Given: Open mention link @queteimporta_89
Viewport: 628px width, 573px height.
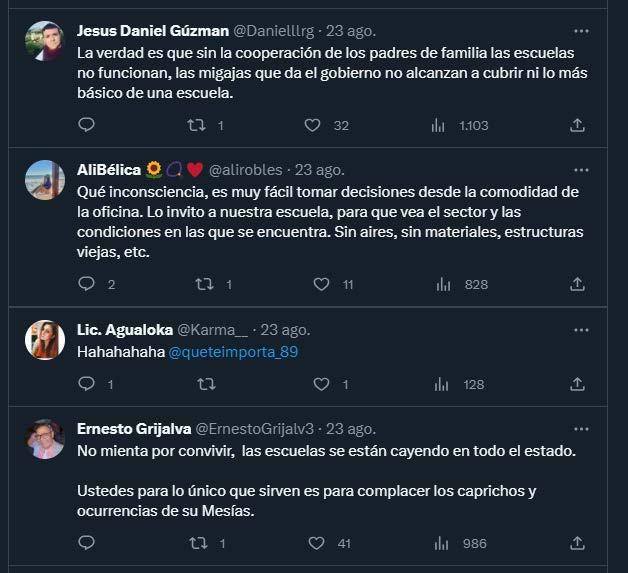Looking at the screenshot, I should [233, 352].
